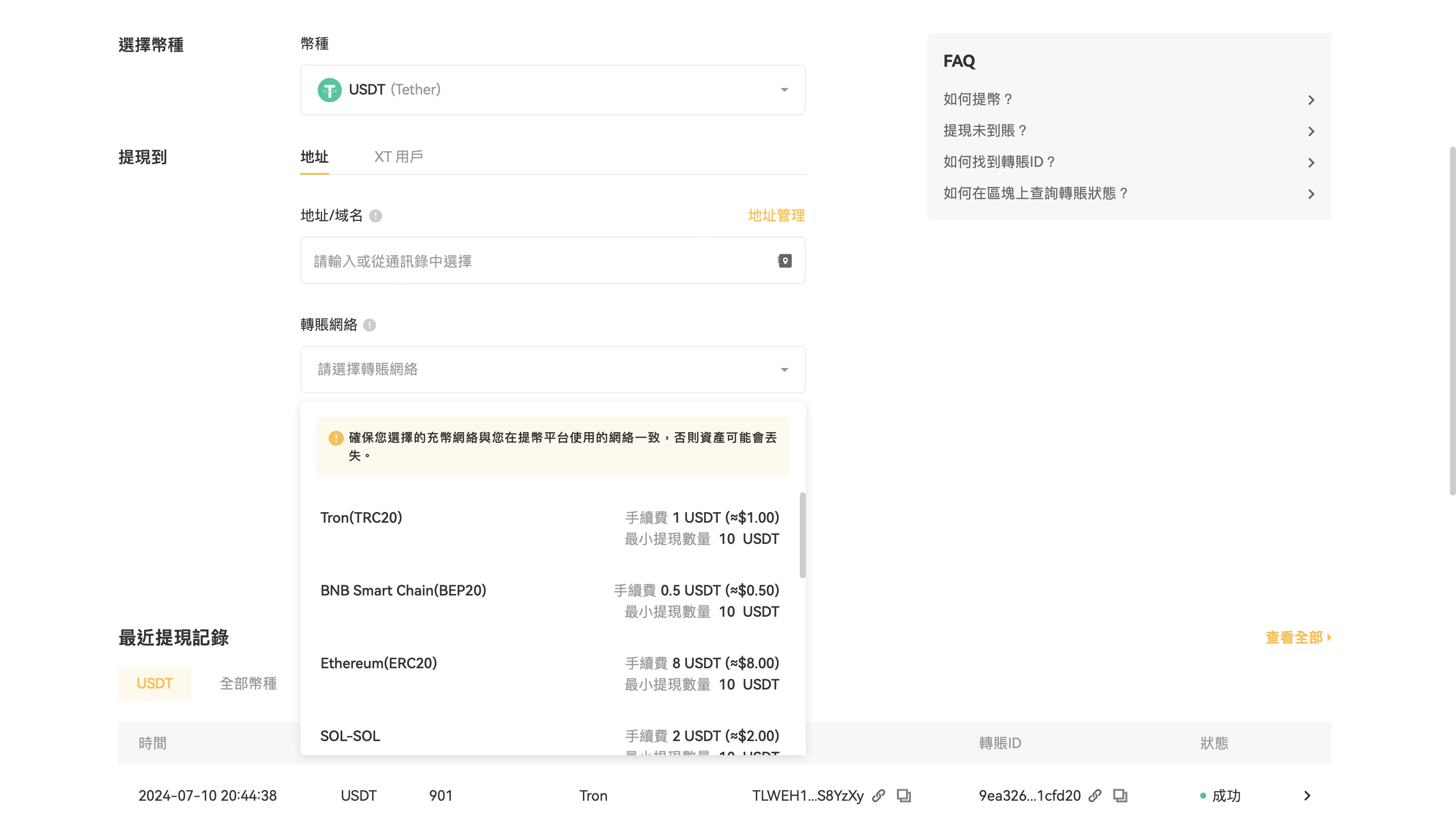Open the USDT currency dropdown

click(x=553, y=90)
